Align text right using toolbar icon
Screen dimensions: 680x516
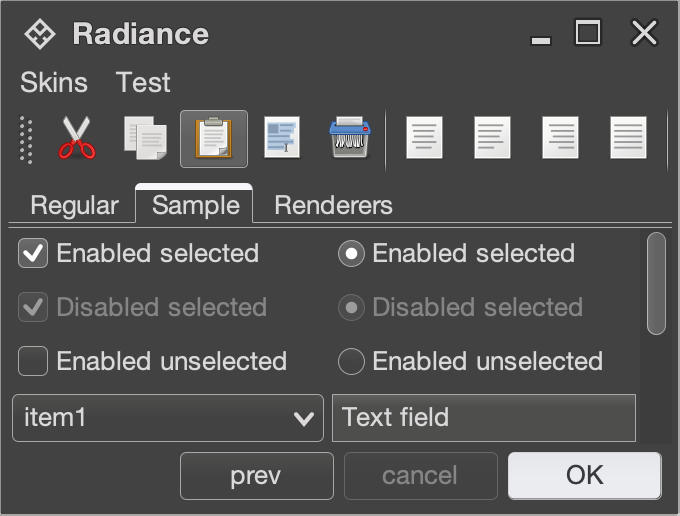pyautogui.click(x=560, y=138)
